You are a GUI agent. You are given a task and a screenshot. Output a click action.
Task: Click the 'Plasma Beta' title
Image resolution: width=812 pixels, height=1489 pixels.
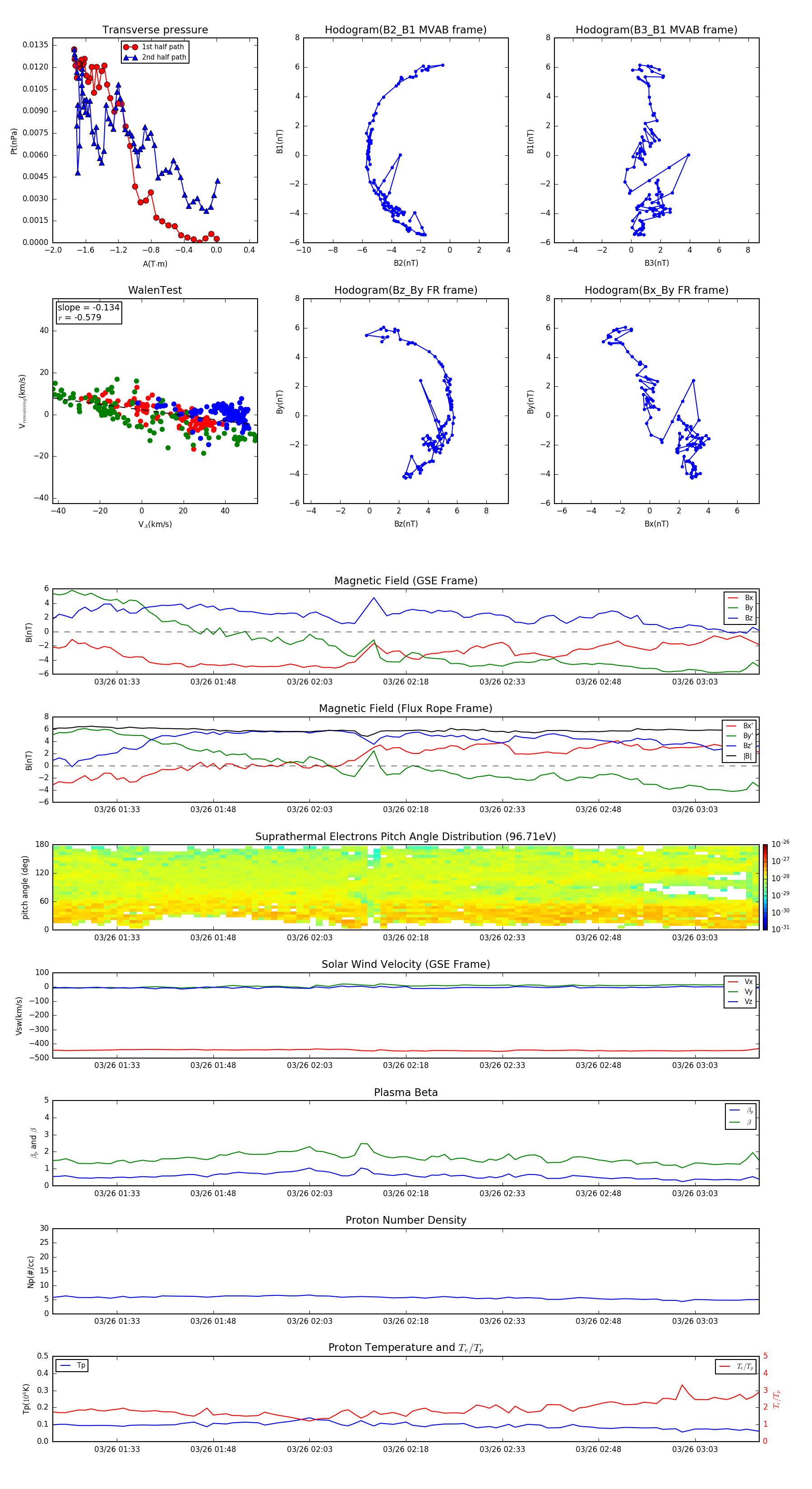tap(406, 1092)
